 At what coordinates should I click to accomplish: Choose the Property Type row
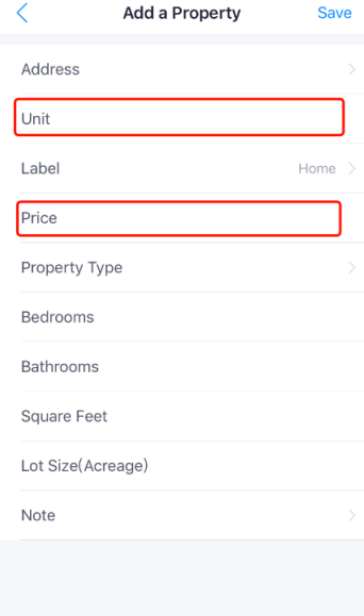tap(182, 268)
